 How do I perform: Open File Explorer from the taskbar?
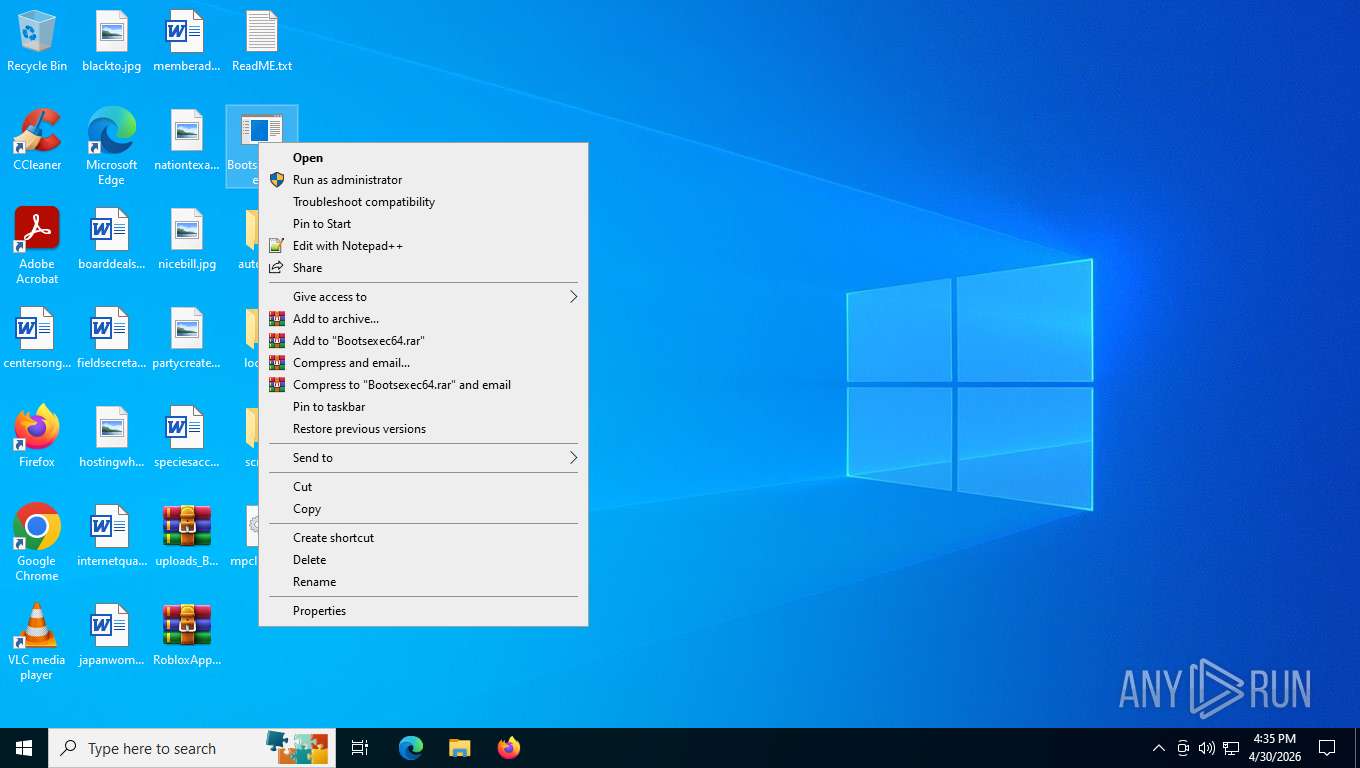(459, 748)
